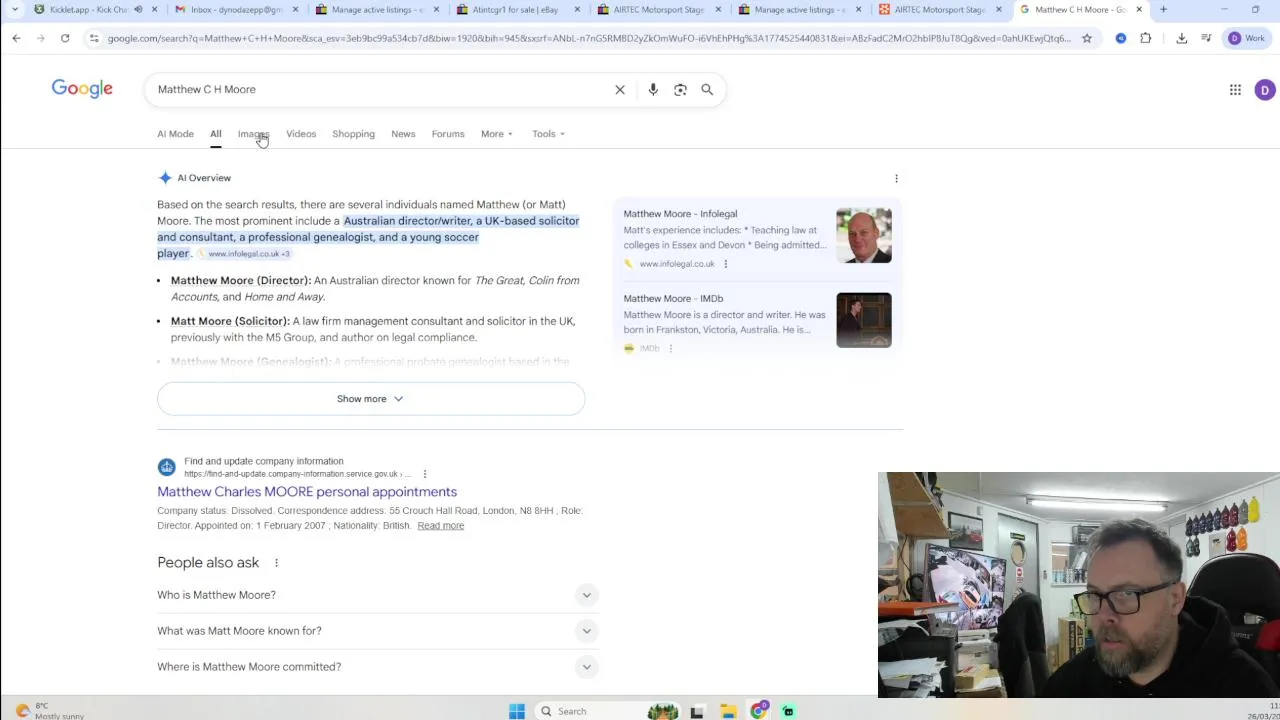Open the People also ask options
The width and height of the screenshot is (1280, 720).
point(276,563)
